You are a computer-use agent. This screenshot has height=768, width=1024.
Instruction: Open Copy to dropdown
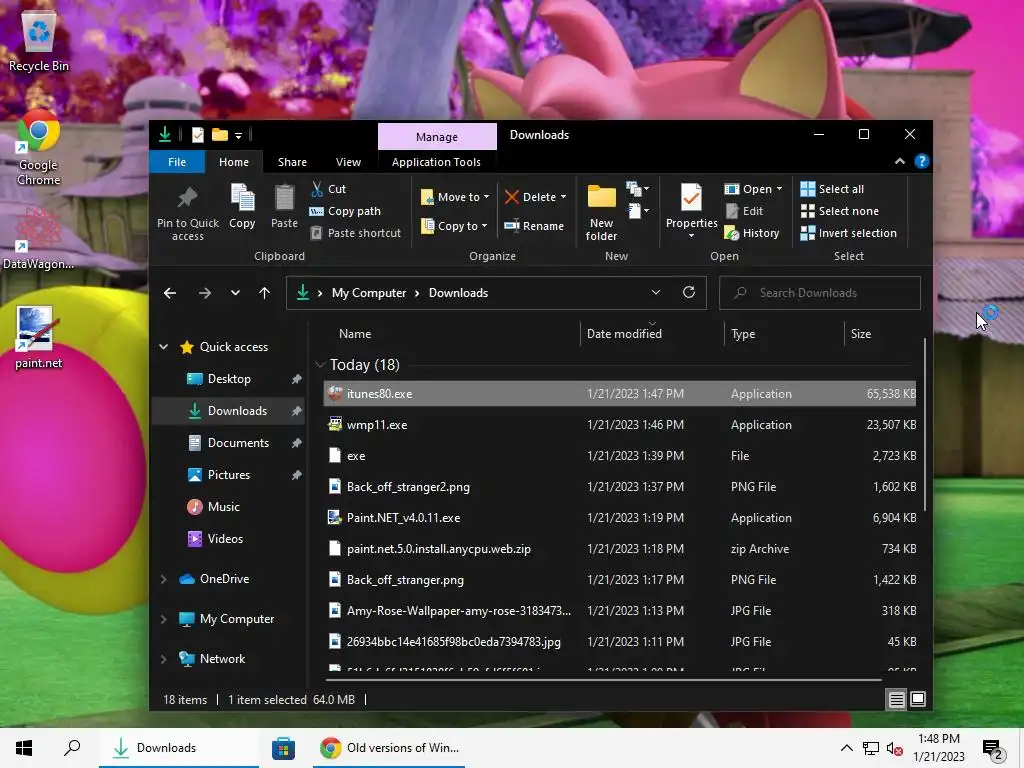pyautogui.click(x=454, y=226)
